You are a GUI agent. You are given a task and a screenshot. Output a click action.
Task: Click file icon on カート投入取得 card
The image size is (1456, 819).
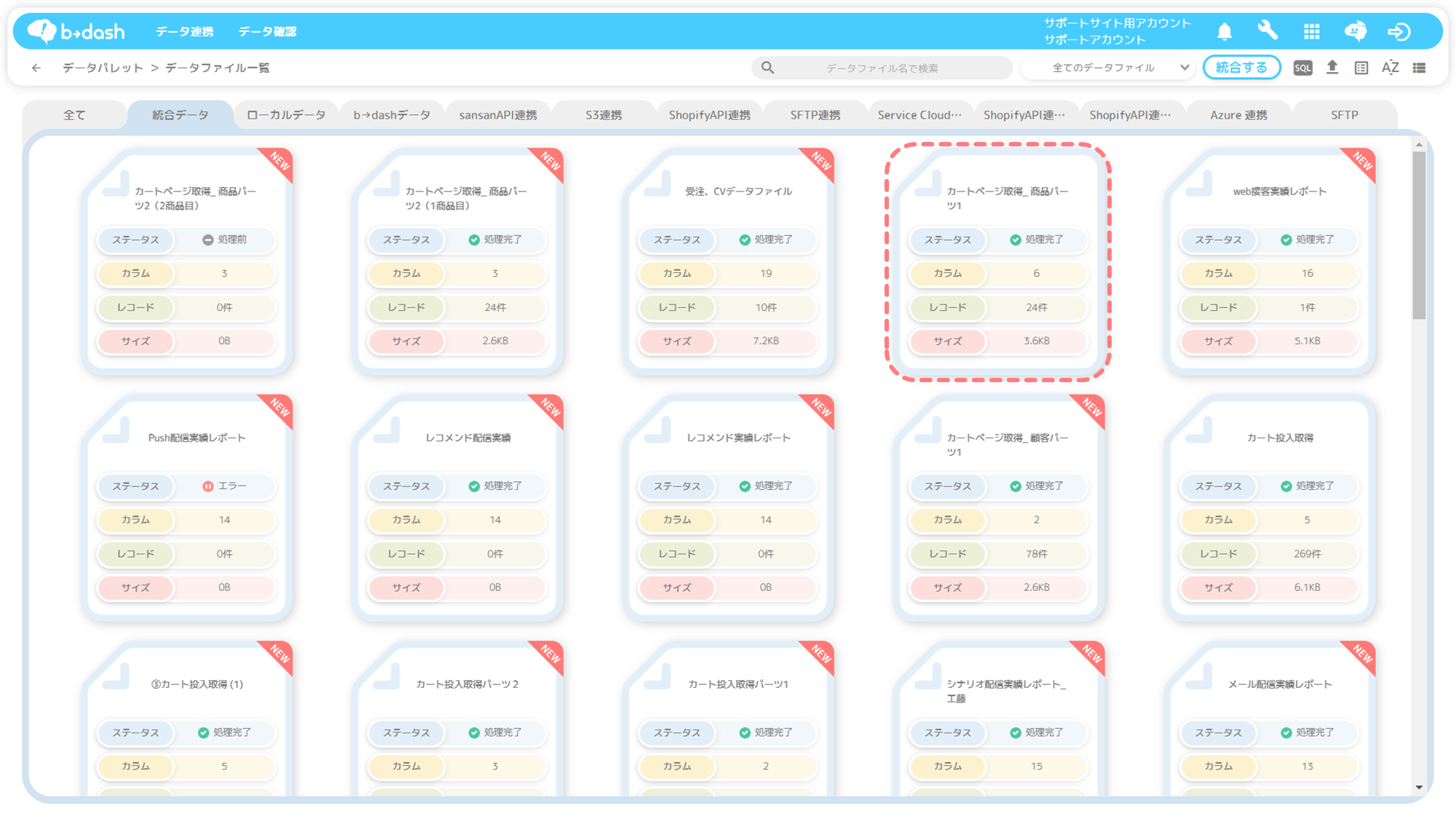point(1199,430)
